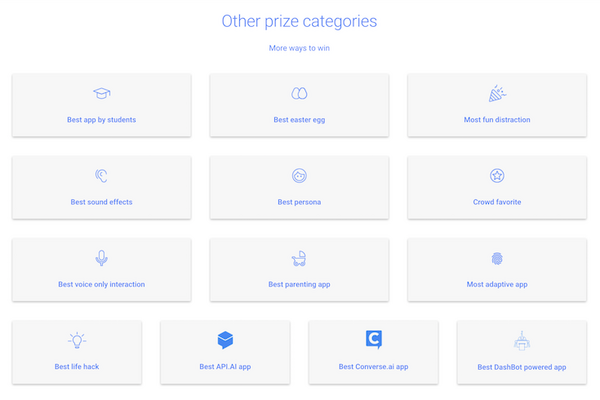Screen dimensions: 600x400
Task: Click the More ways to win subtitle
Action: (x=299, y=47)
